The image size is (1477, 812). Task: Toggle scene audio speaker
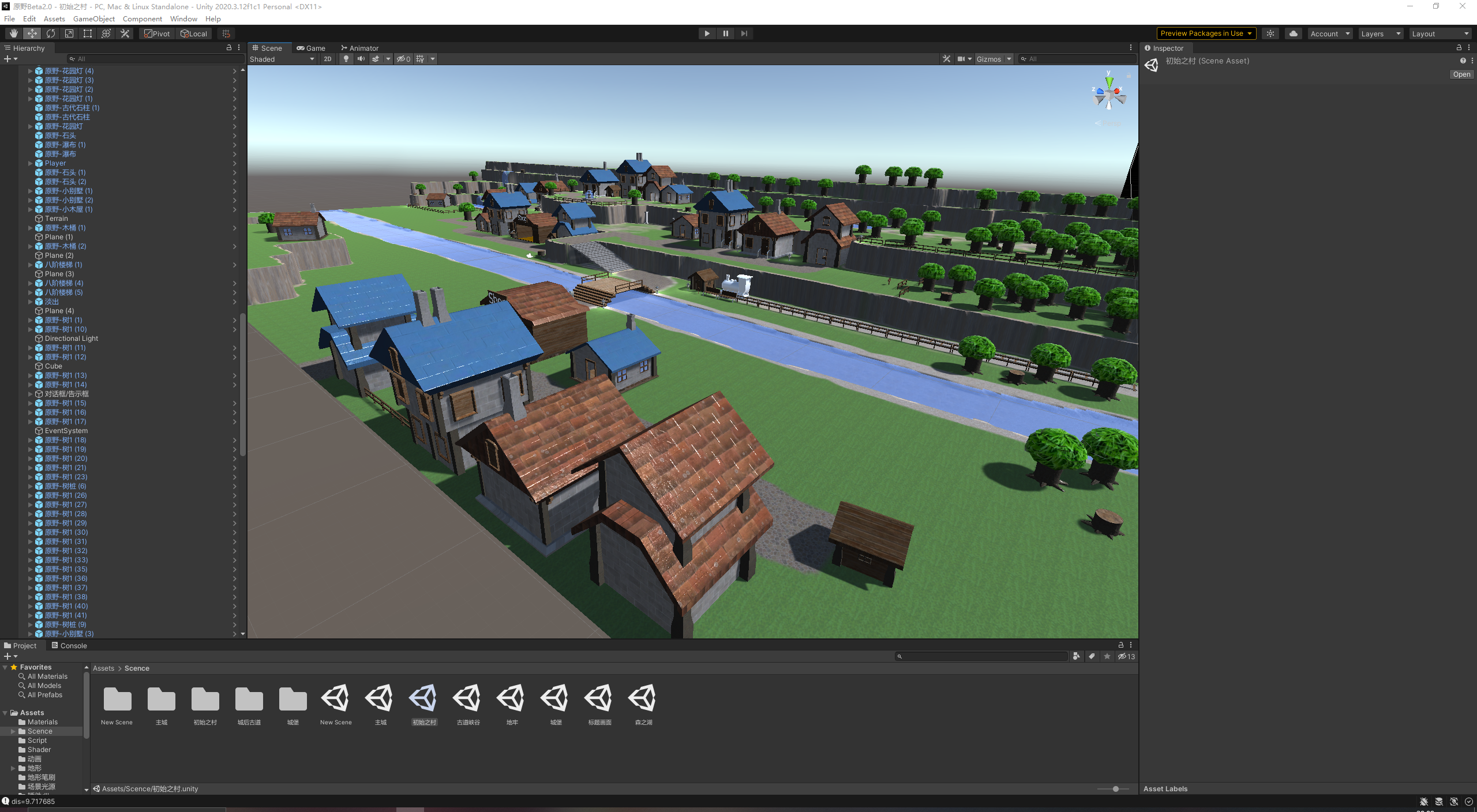[361, 59]
